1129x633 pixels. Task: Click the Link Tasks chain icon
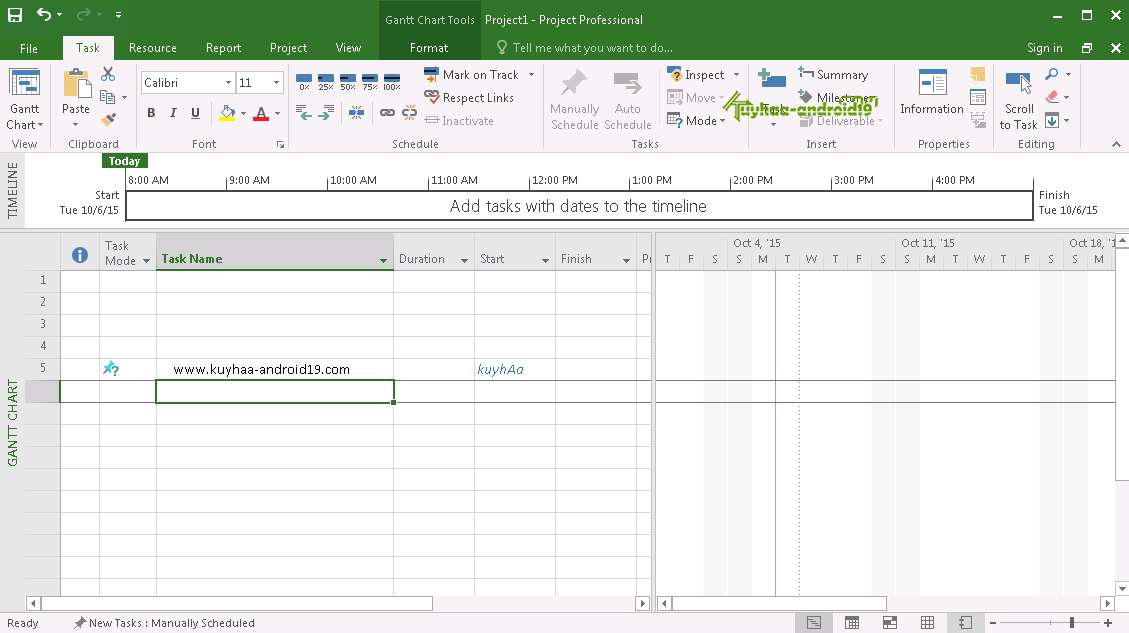(x=387, y=112)
